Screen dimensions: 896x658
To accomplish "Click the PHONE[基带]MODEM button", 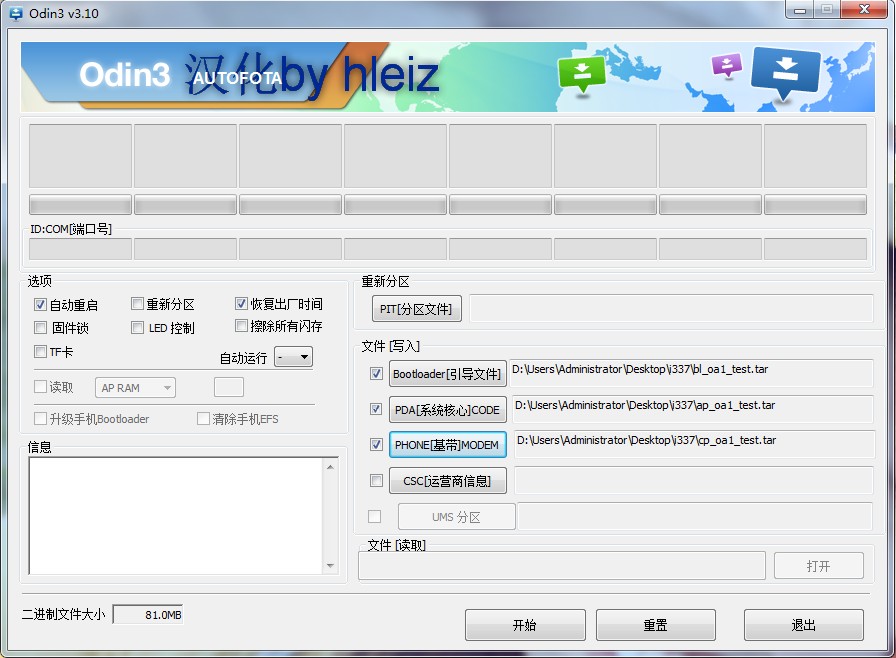I will coord(447,445).
